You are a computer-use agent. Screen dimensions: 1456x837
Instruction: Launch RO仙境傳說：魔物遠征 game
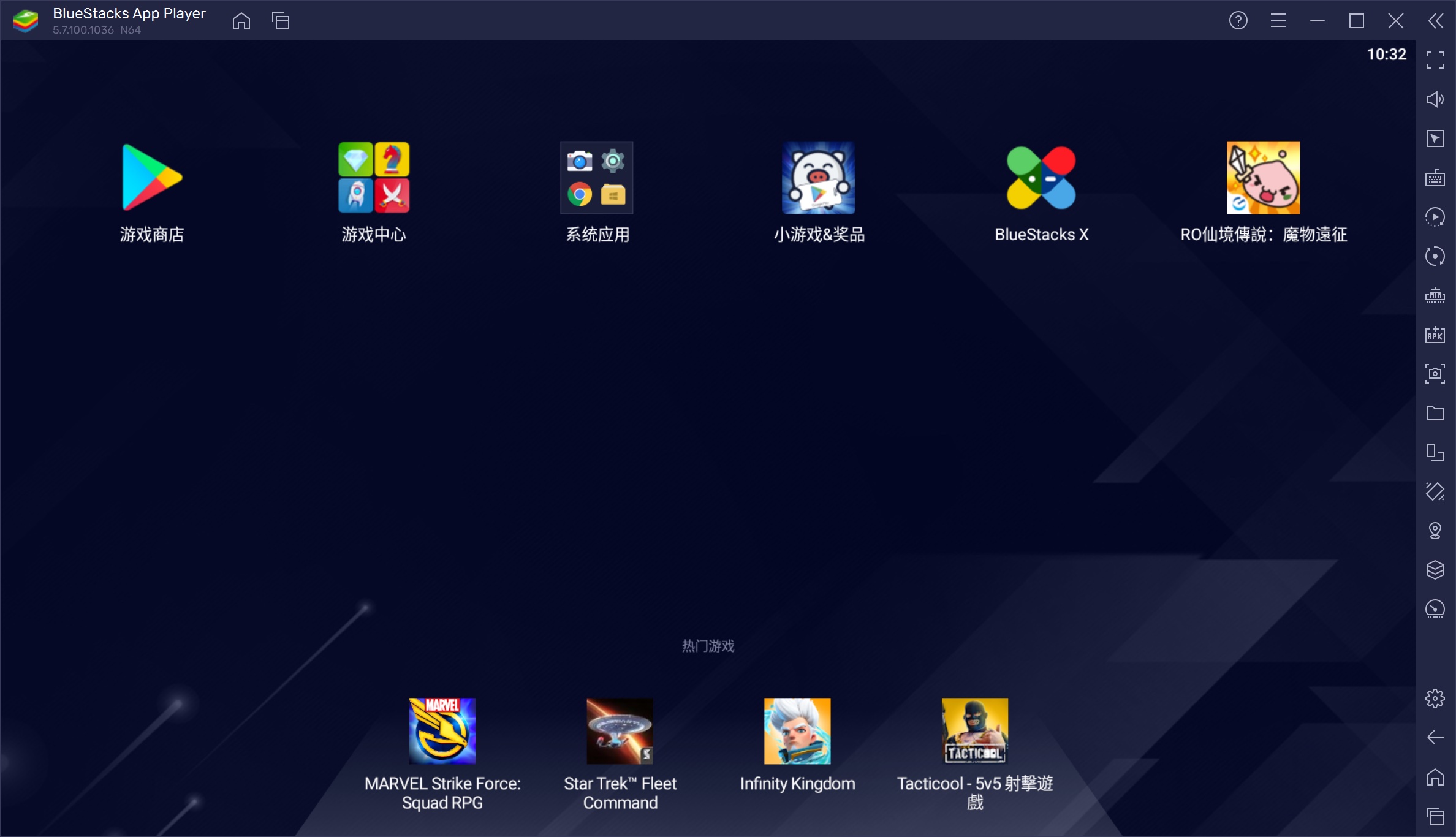[1263, 178]
